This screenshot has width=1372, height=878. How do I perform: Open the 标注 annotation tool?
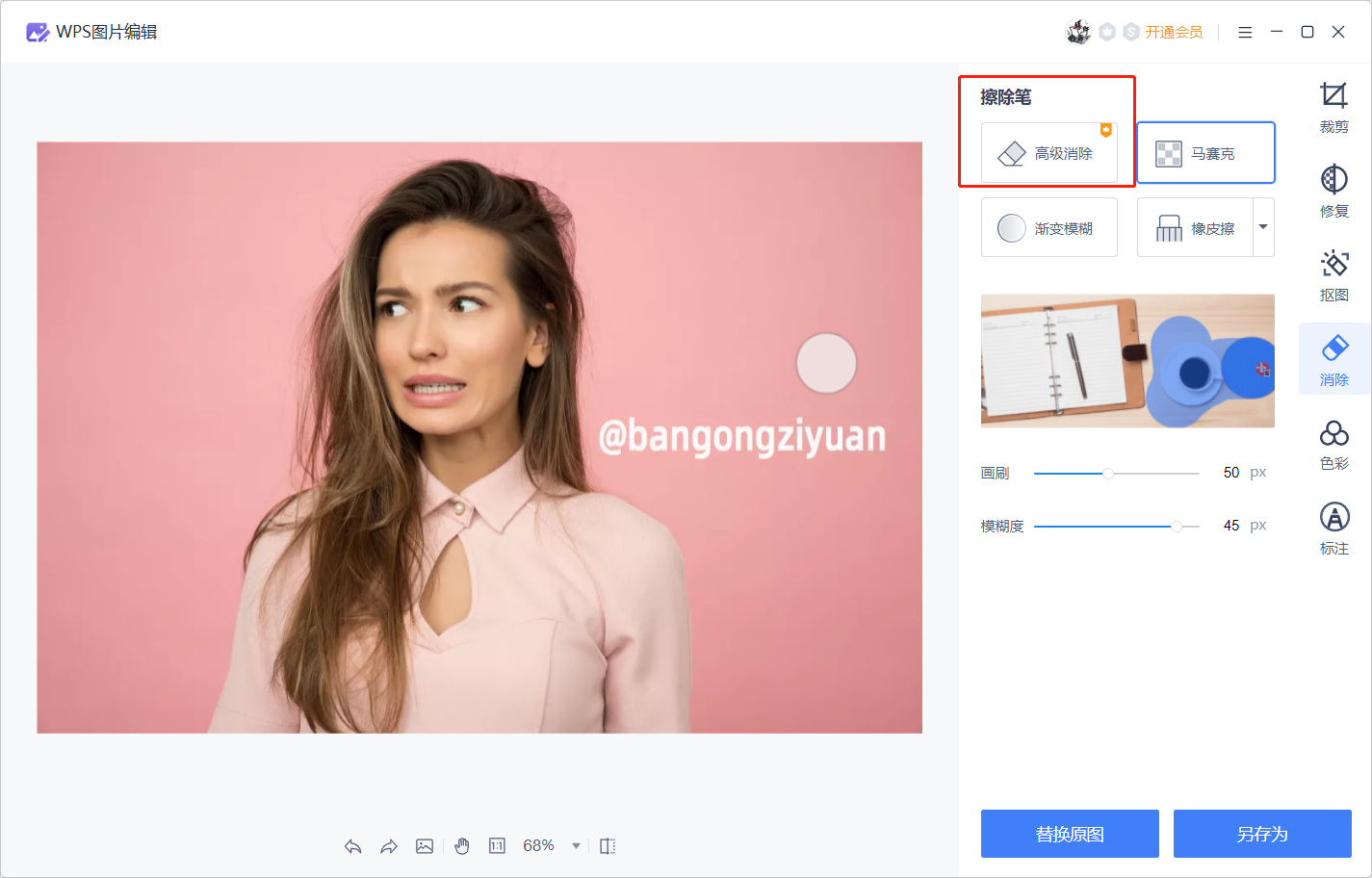click(x=1333, y=529)
